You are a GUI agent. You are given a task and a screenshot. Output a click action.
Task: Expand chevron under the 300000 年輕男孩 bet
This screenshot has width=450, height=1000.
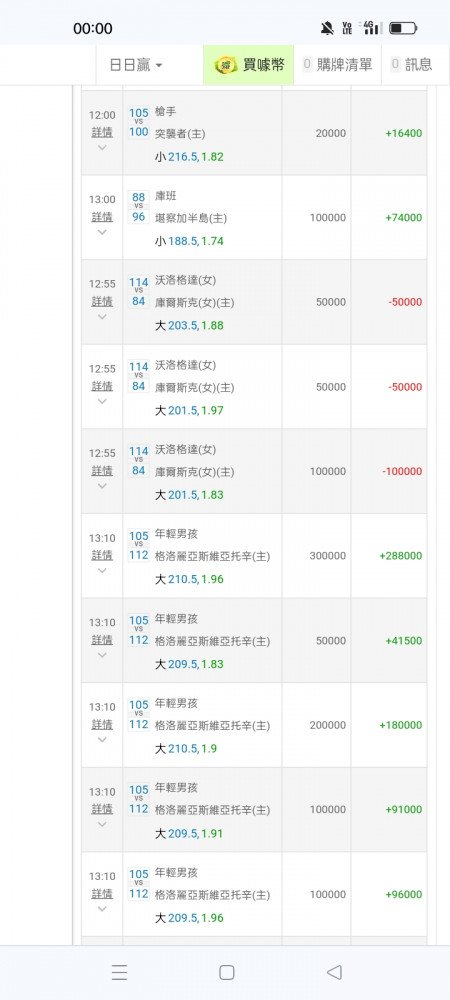(102, 570)
